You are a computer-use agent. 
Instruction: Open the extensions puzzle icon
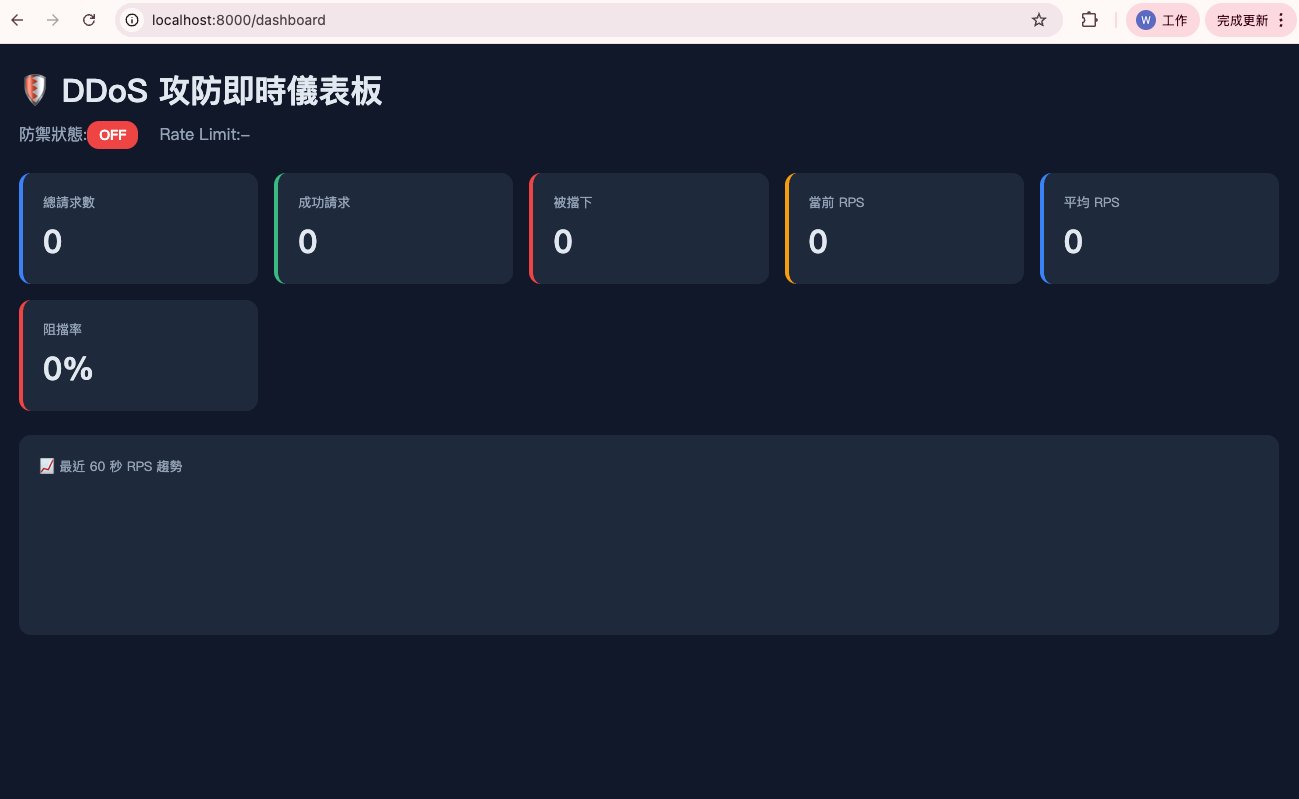point(1089,20)
